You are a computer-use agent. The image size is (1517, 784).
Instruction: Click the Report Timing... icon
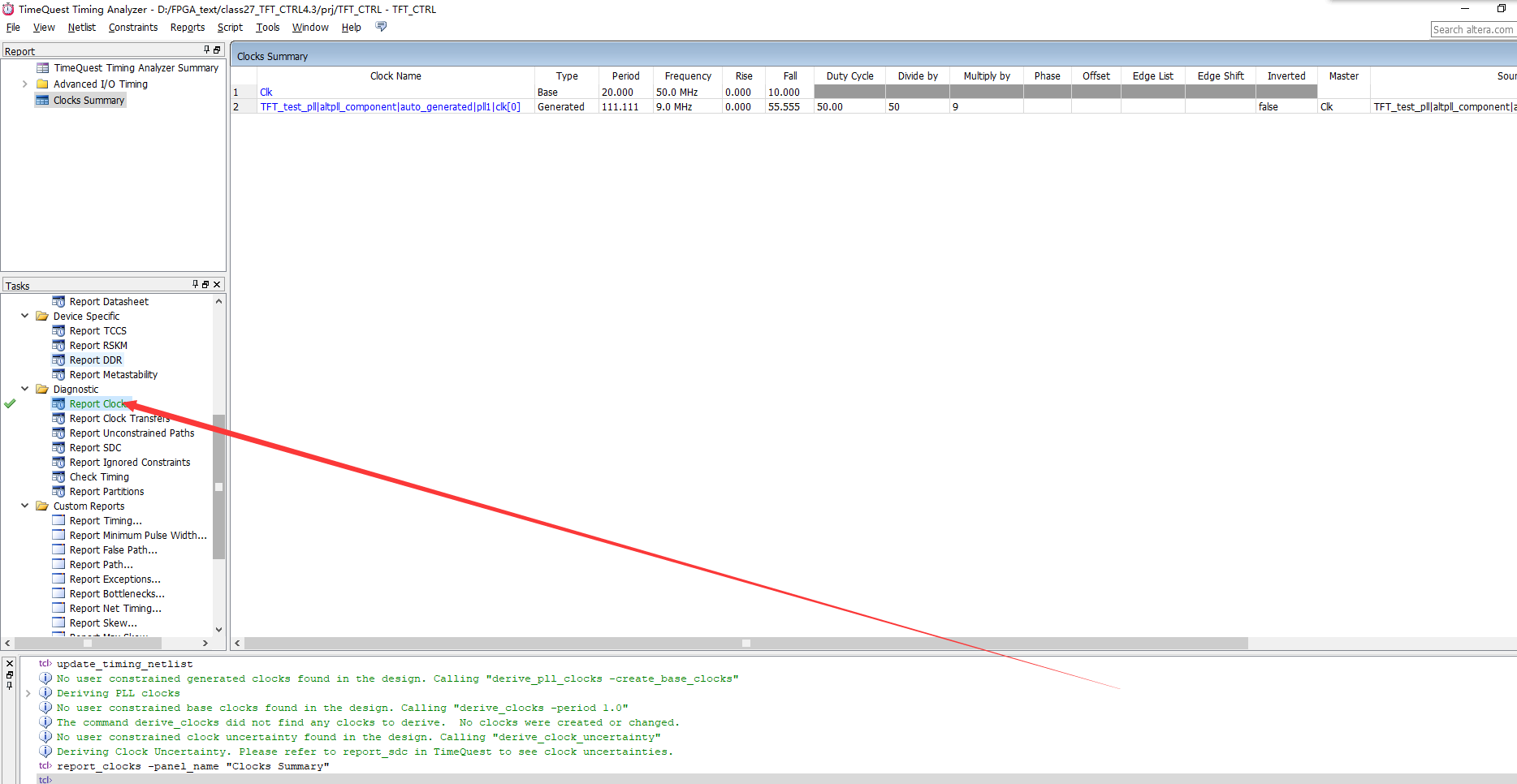click(58, 521)
